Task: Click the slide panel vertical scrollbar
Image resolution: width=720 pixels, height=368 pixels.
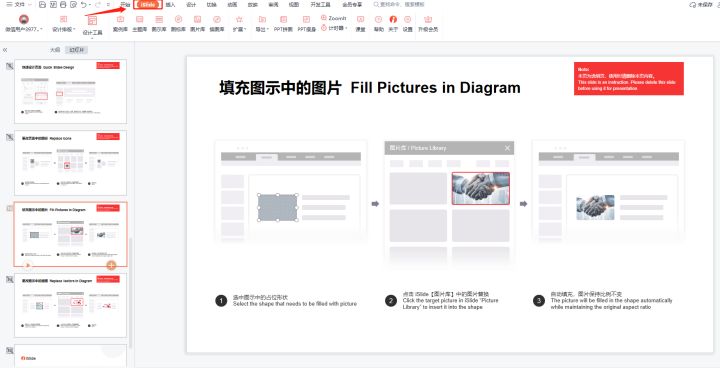Action: point(130,293)
